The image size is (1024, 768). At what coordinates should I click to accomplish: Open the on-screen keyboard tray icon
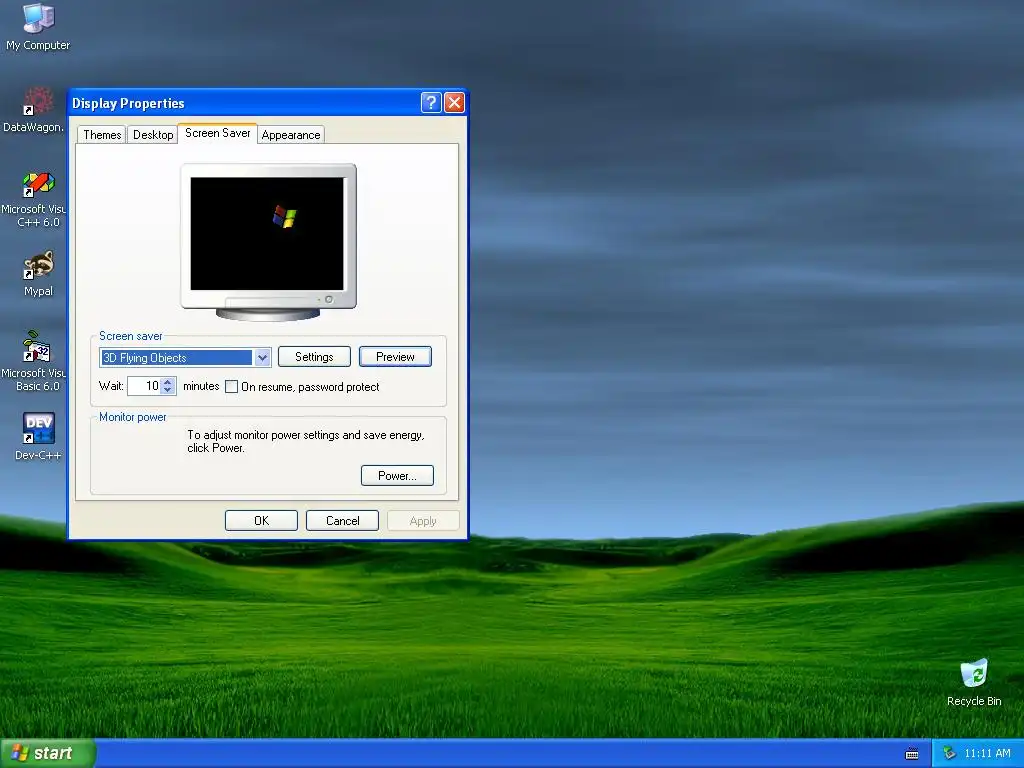point(912,754)
